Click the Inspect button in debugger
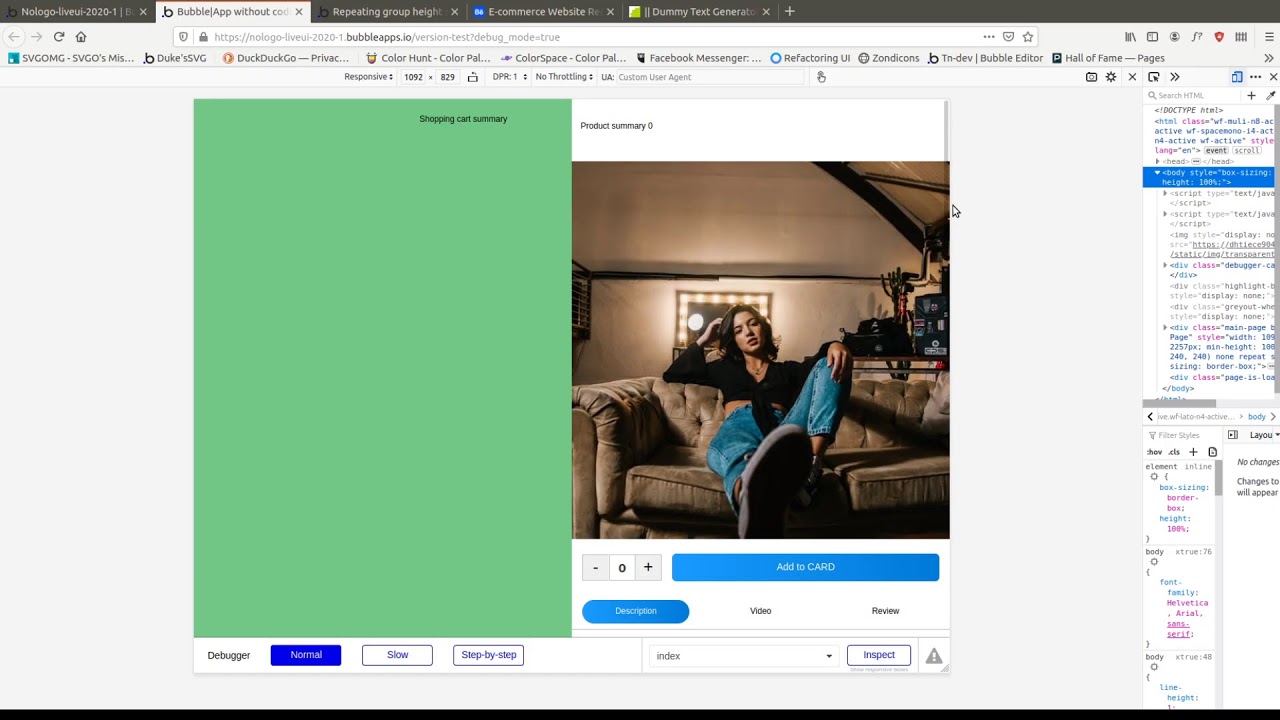The width and height of the screenshot is (1280, 720). pyautogui.click(x=879, y=655)
